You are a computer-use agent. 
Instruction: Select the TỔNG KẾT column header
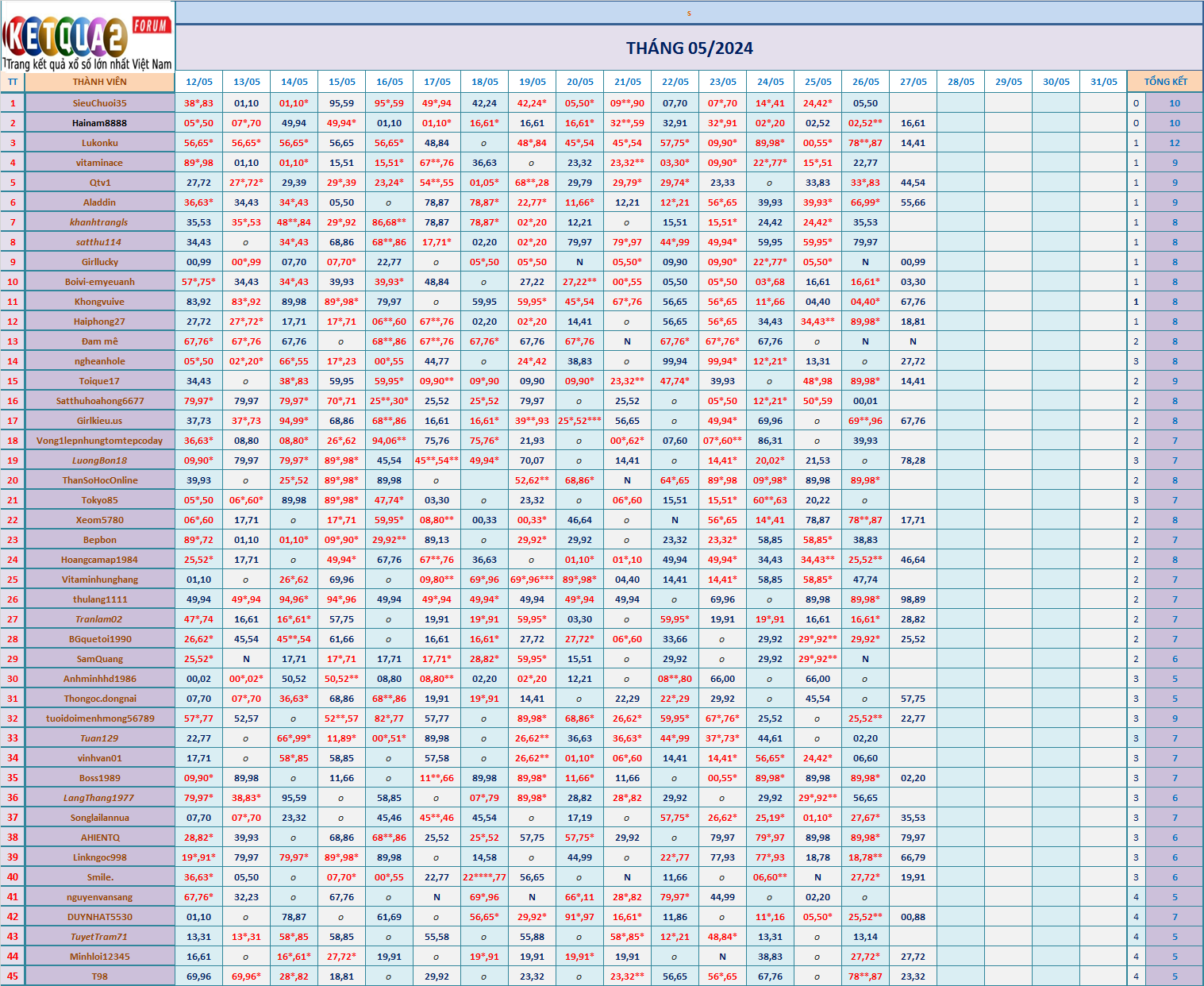[1165, 82]
